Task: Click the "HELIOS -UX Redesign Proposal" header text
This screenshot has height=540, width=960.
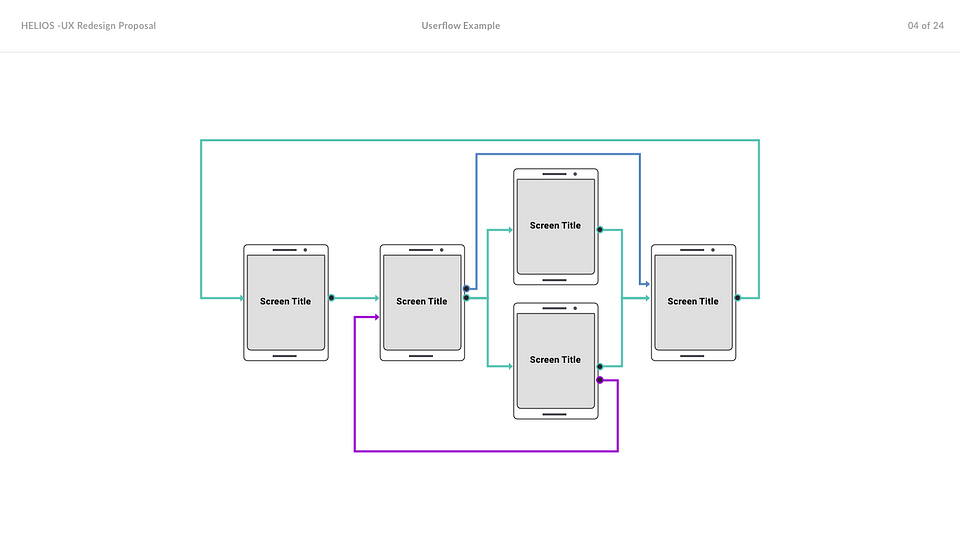Action: tap(88, 26)
